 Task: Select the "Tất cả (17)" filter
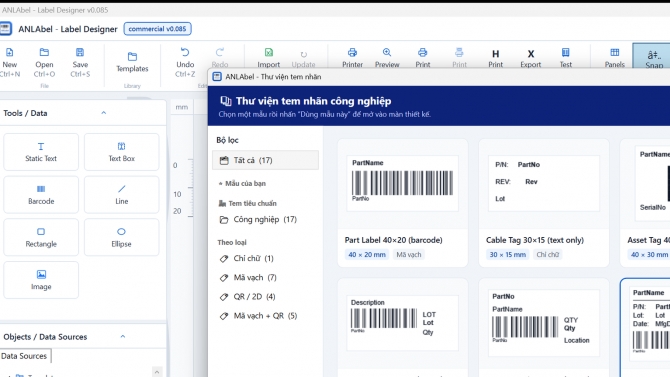click(x=265, y=160)
